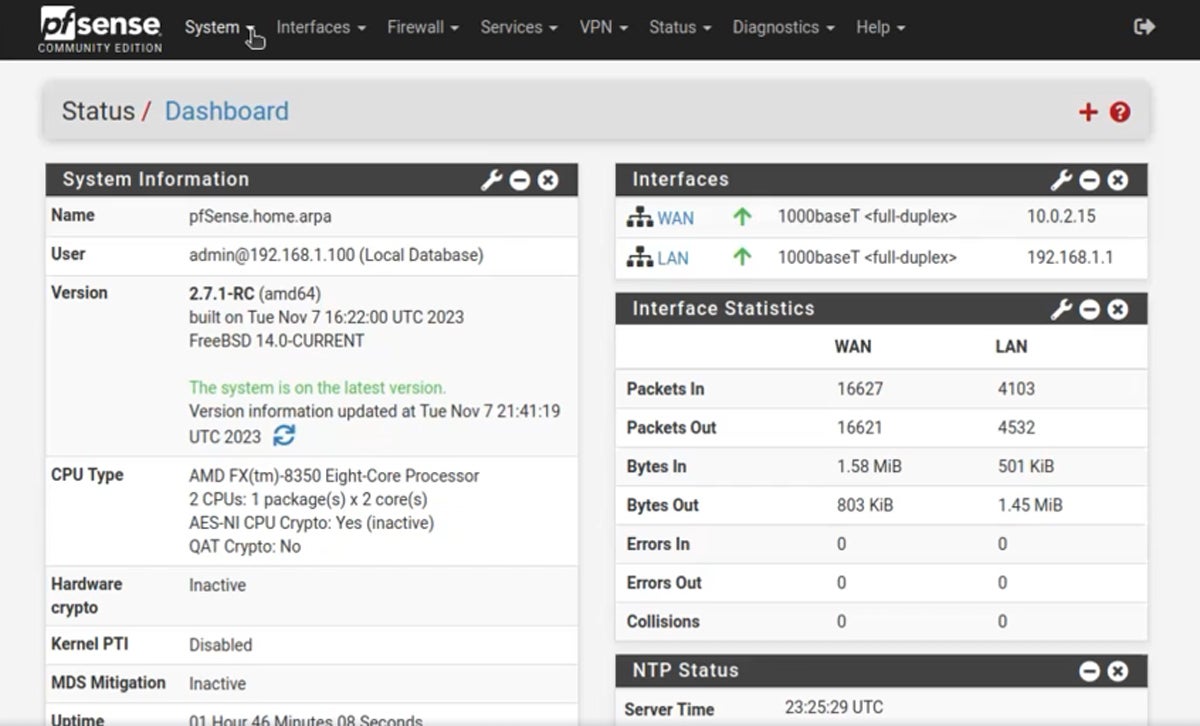Click the FreeBSD 14.0-CURRENT text
1200x726 pixels.
click(x=277, y=340)
